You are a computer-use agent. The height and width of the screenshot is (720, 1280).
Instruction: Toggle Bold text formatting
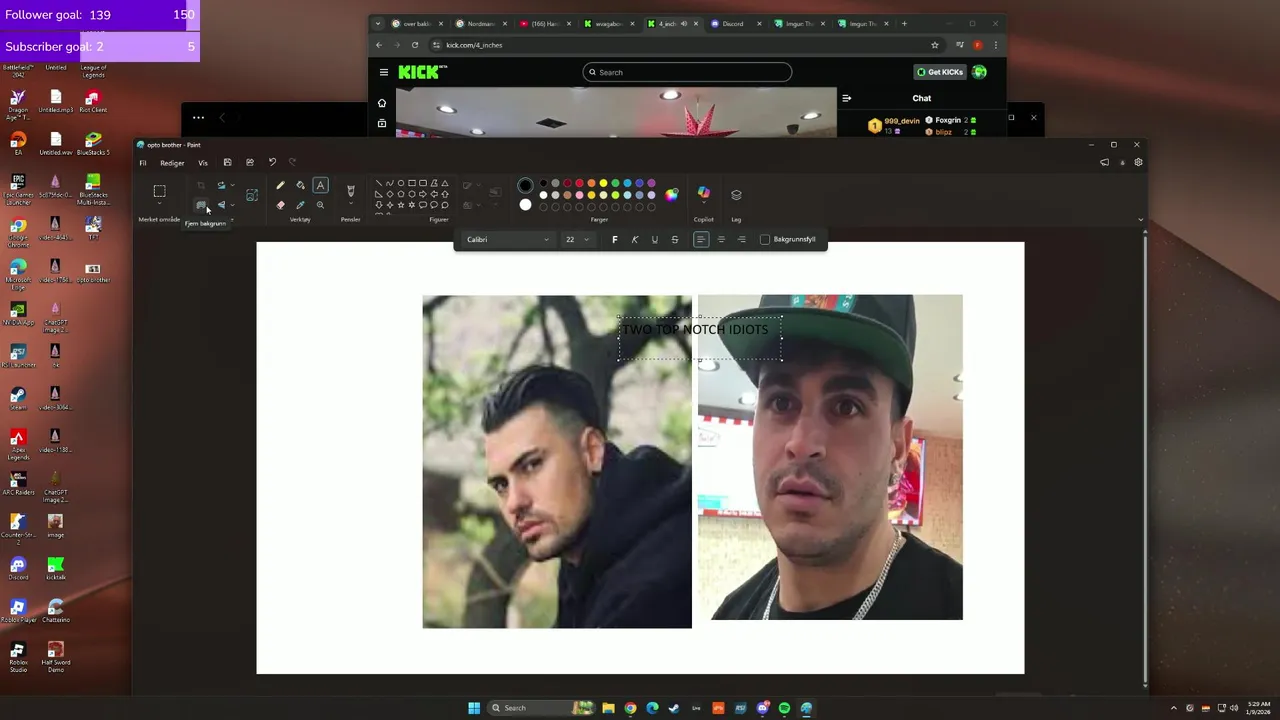click(x=614, y=239)
